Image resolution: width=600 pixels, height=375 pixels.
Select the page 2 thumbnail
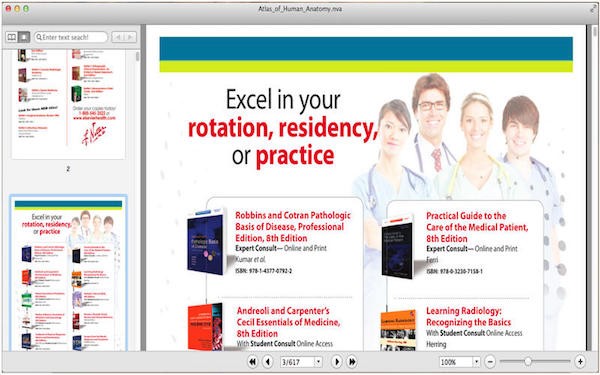coord(68,104)
